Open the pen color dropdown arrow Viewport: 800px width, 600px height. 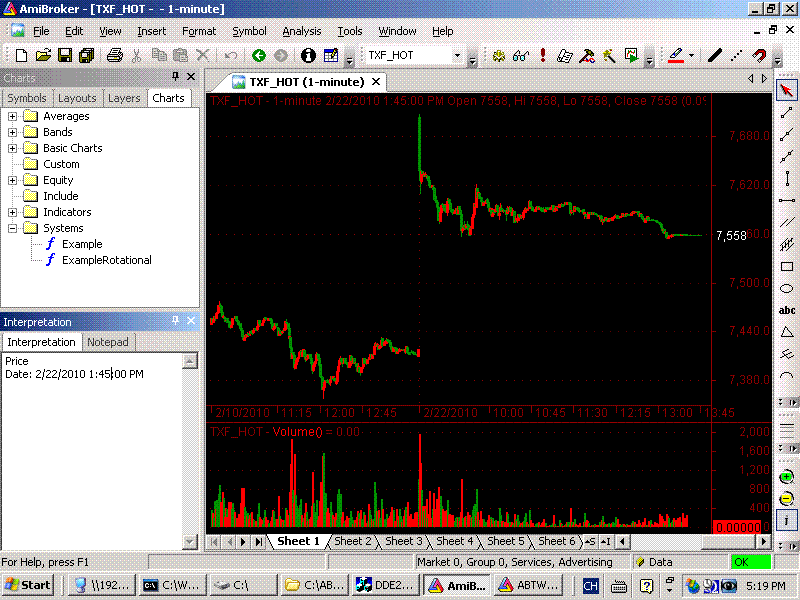[x=691, y=55]
